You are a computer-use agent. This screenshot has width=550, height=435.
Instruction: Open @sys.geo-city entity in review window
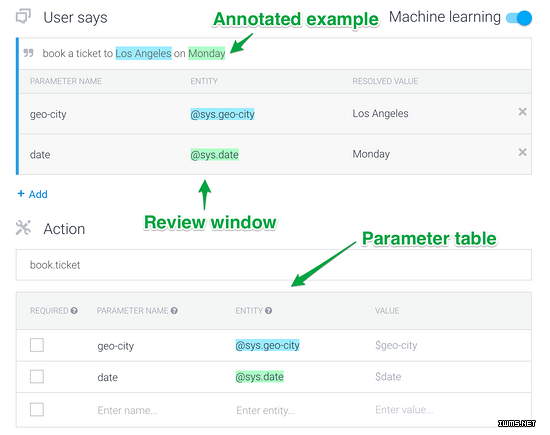tap(222, 114)
